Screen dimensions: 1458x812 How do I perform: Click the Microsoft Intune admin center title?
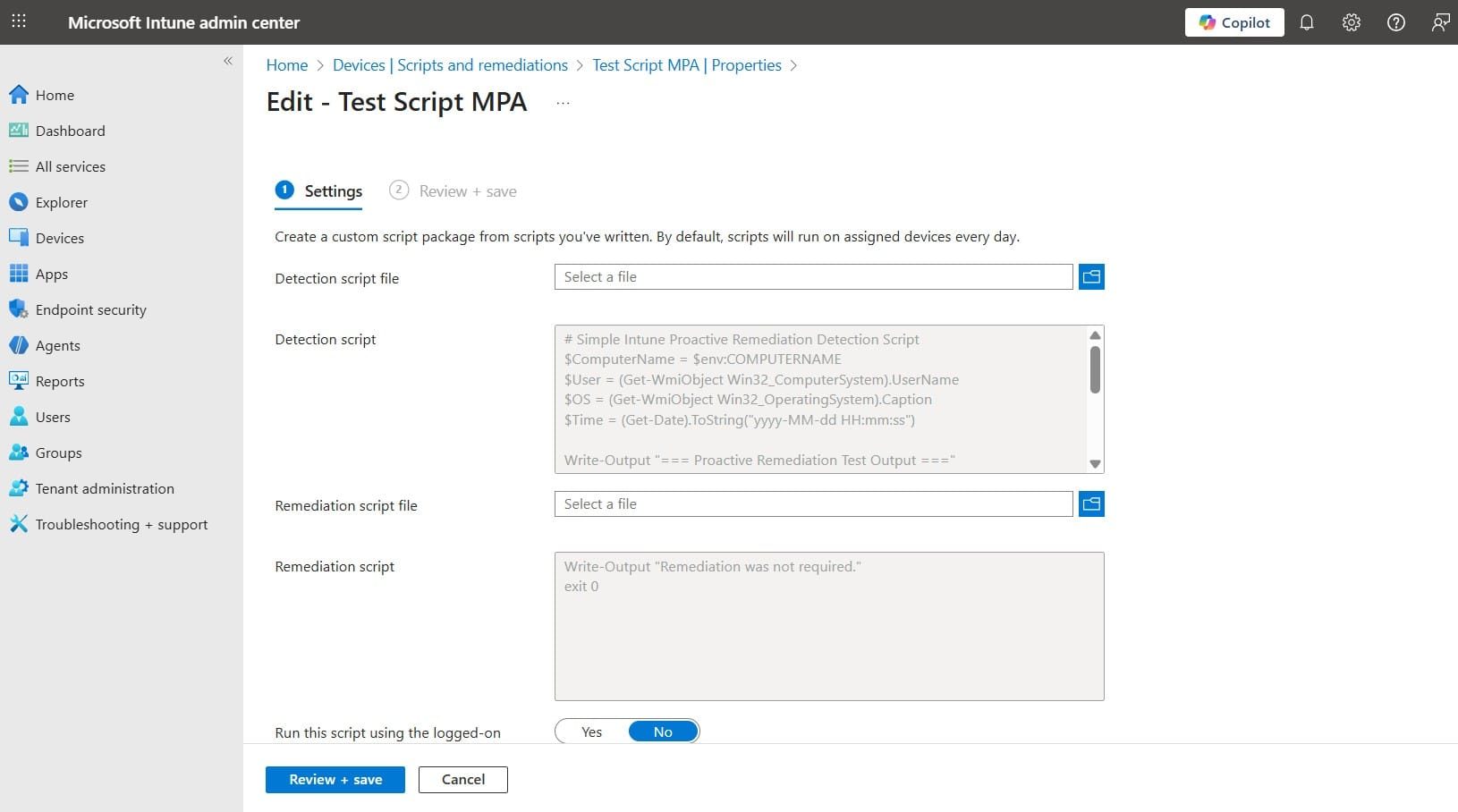(184, 22)
